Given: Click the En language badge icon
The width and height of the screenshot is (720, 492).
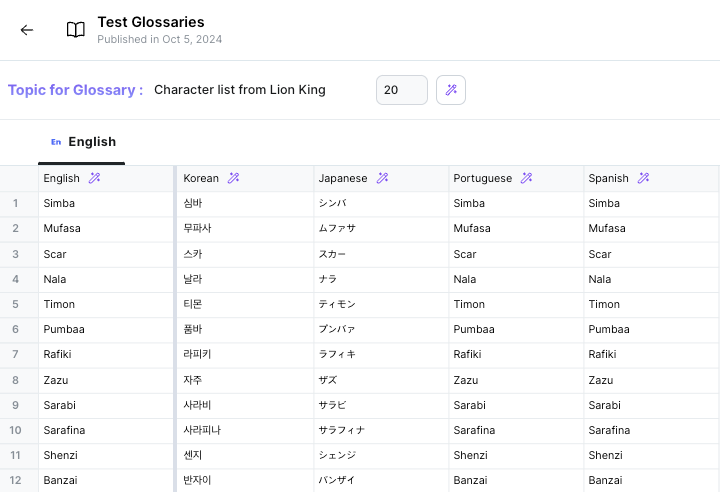Looking at the screenshot, I should (56, 142).
